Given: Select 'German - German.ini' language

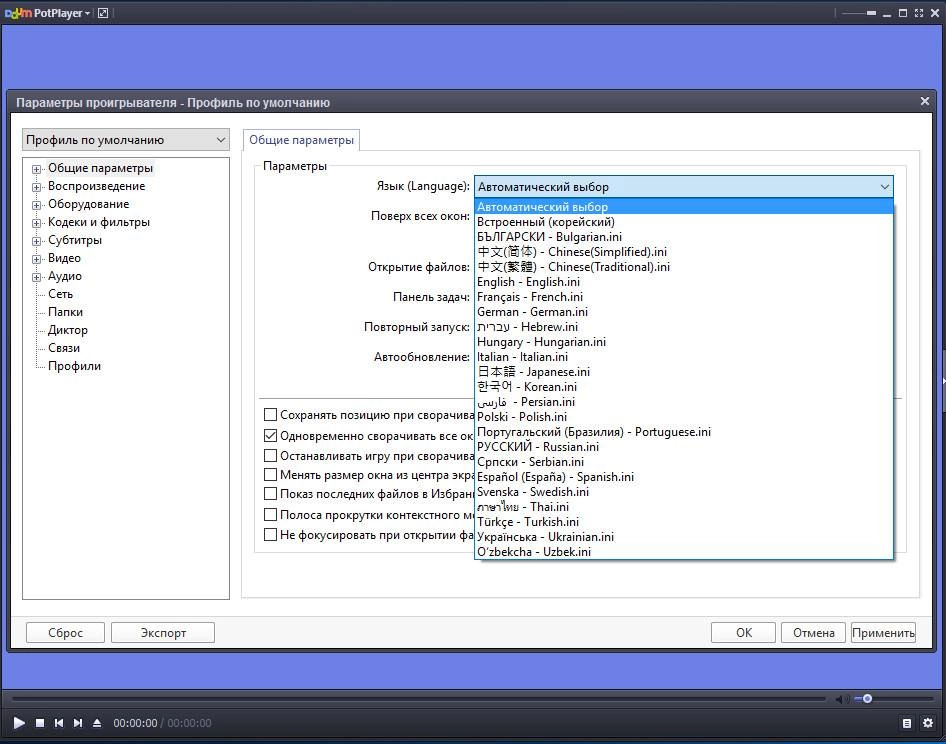Looking at the screenshot, I should point(684,311).
